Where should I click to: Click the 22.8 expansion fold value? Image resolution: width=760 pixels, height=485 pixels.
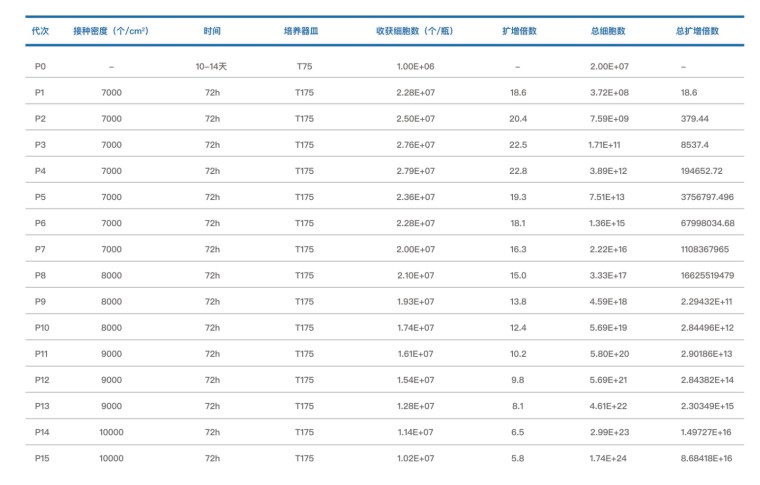518,171
